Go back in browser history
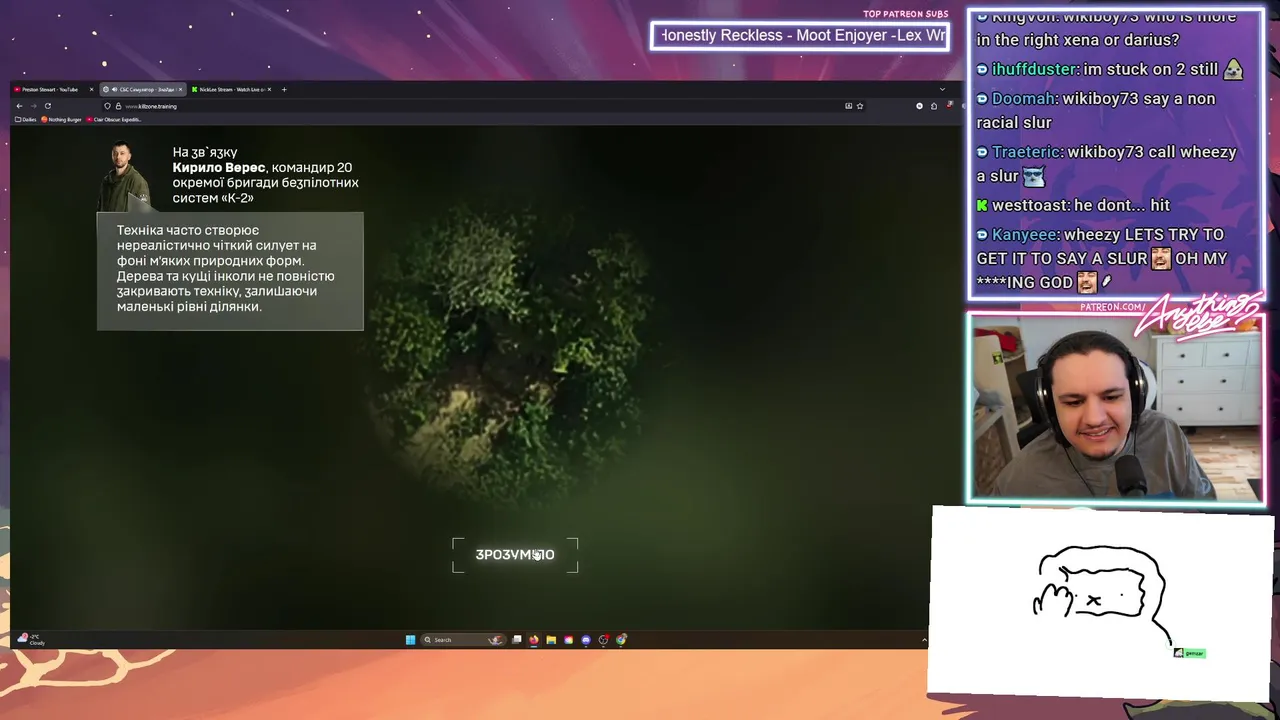1280x720 pixels. pyautogui.click(x=19, y=106)
